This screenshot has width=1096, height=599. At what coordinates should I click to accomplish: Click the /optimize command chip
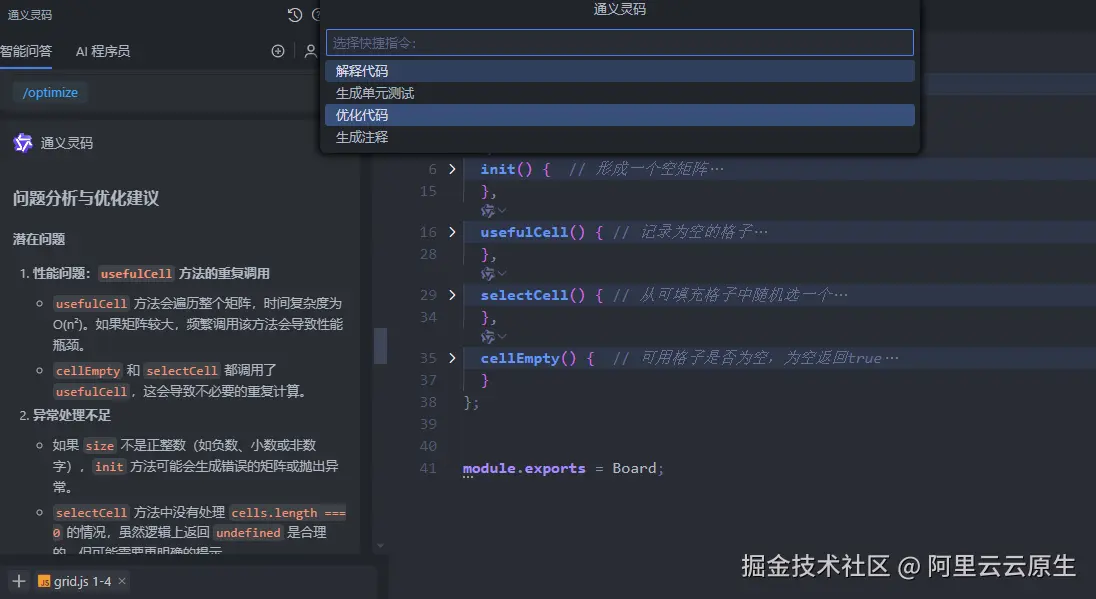point(50,92)
